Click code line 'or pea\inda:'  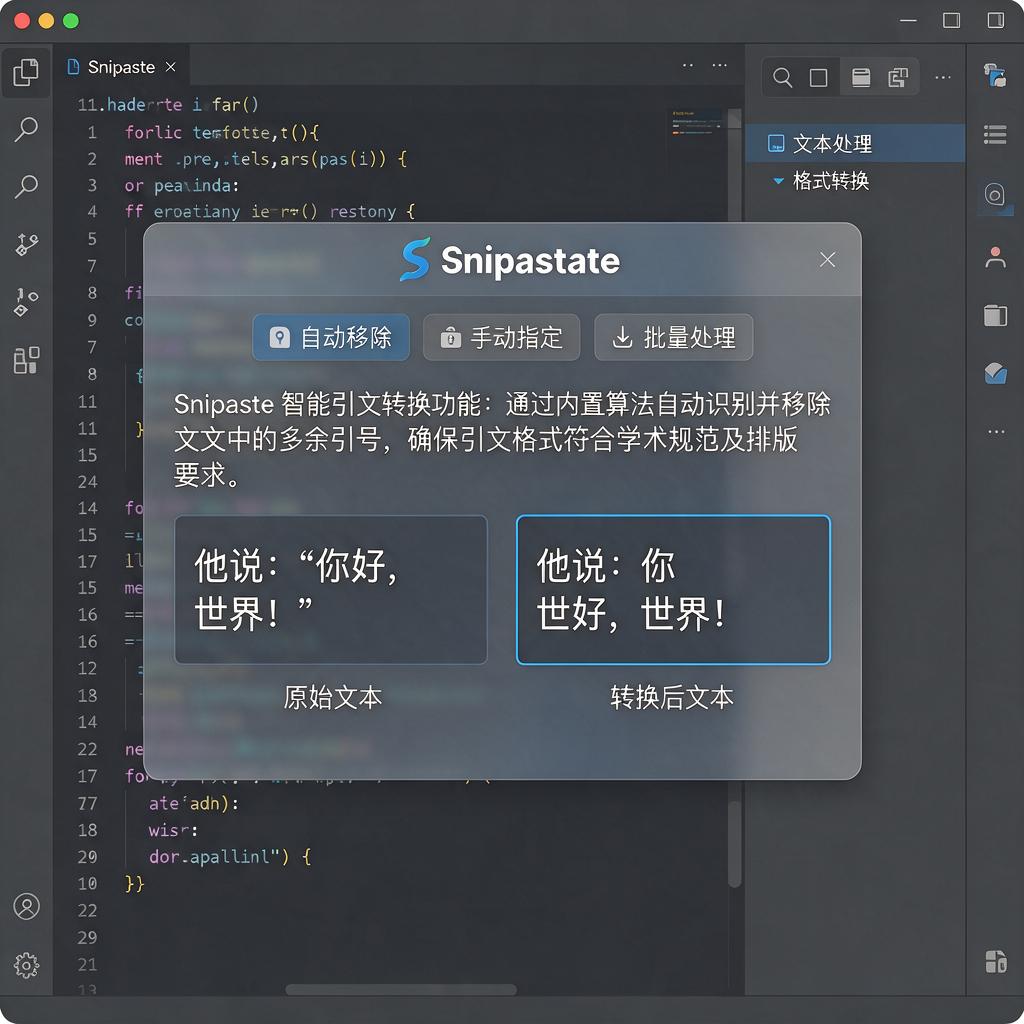point(182,186)
